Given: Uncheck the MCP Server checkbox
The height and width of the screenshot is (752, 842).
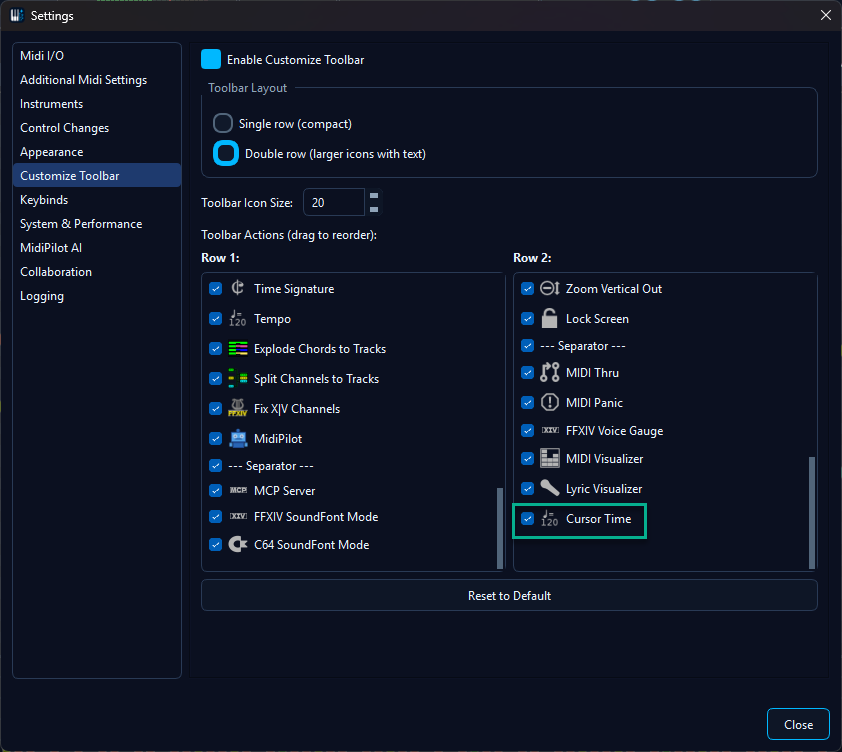Looking at the screenshot, I should click(215, 490).
